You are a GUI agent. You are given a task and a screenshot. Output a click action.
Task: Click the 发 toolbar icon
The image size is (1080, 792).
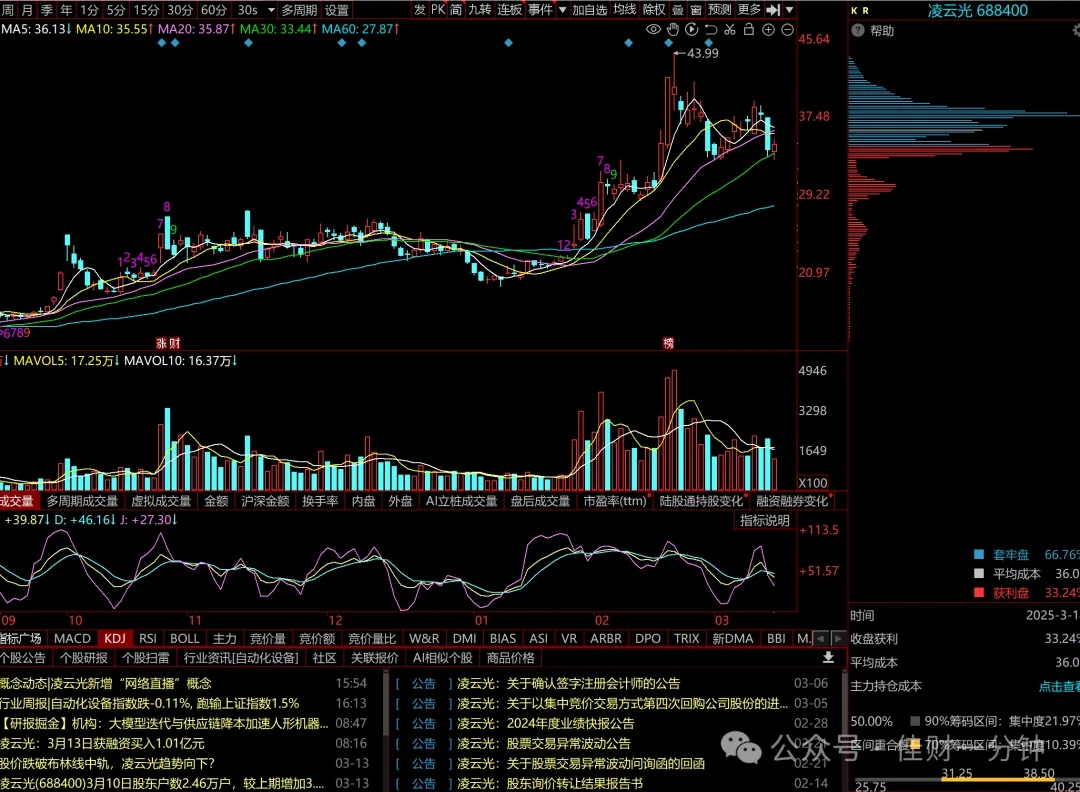tap(419, 10)
